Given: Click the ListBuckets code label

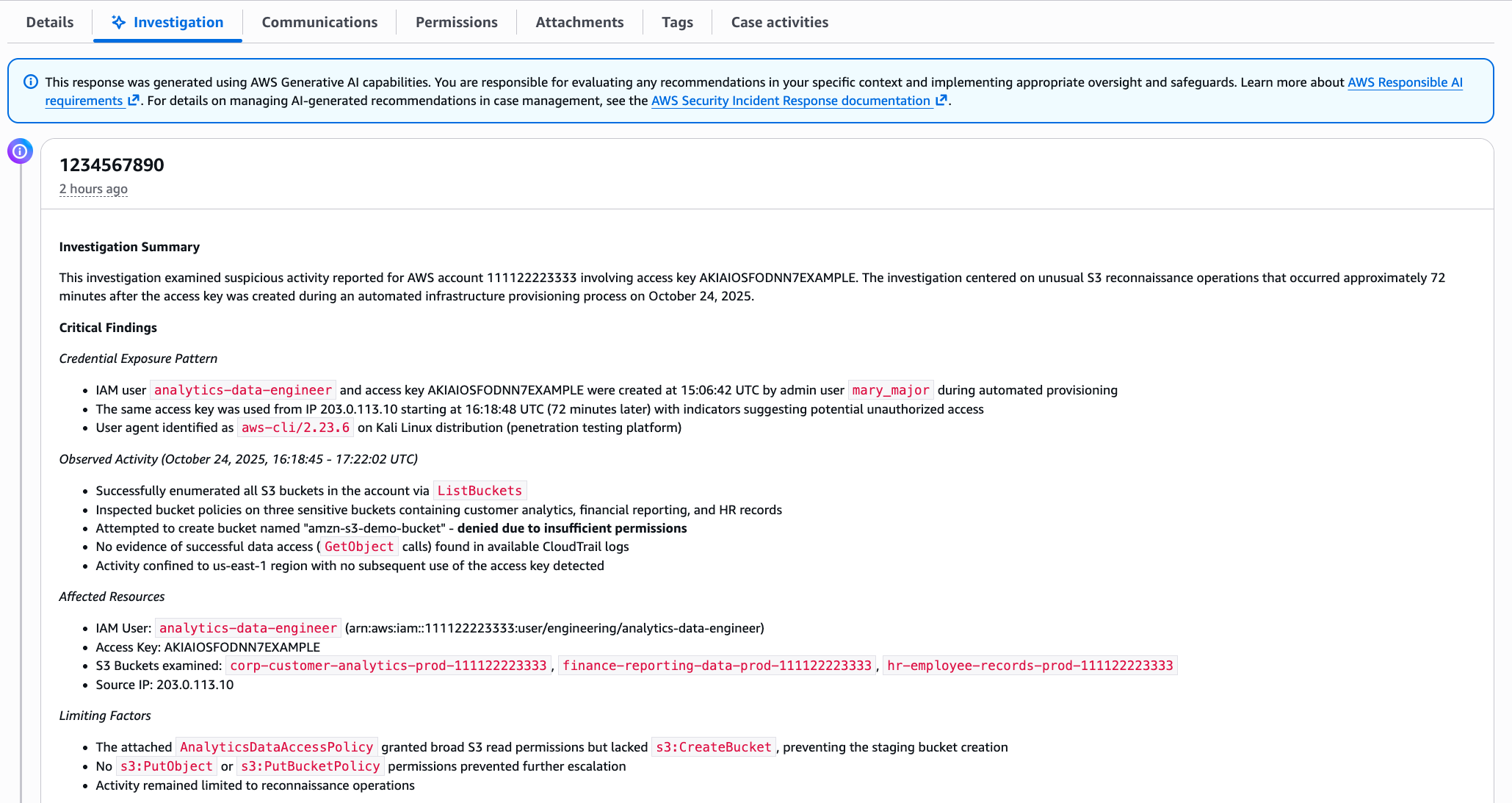Looking at the screenshot, I should point(480,491).
